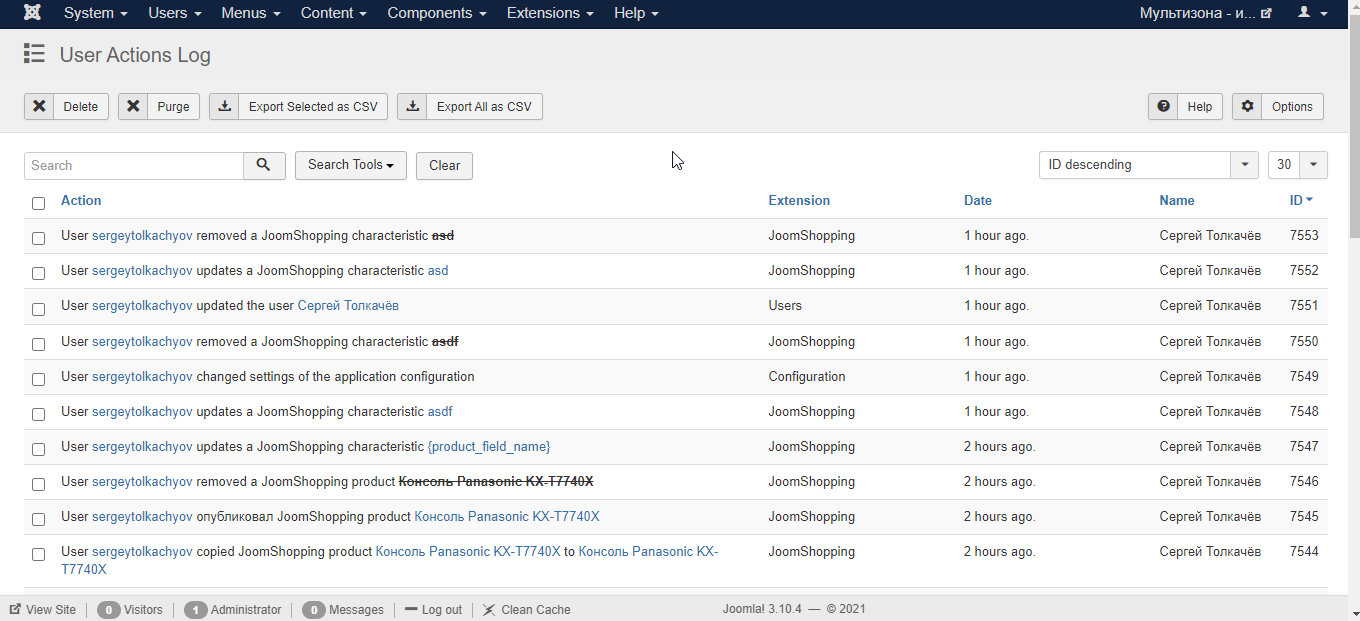Open the user account icon menu

click(1311, 13)
